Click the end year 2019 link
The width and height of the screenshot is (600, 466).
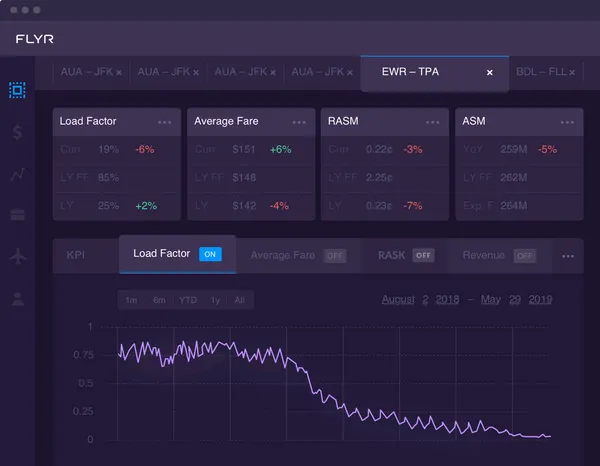tap(540, 299)
